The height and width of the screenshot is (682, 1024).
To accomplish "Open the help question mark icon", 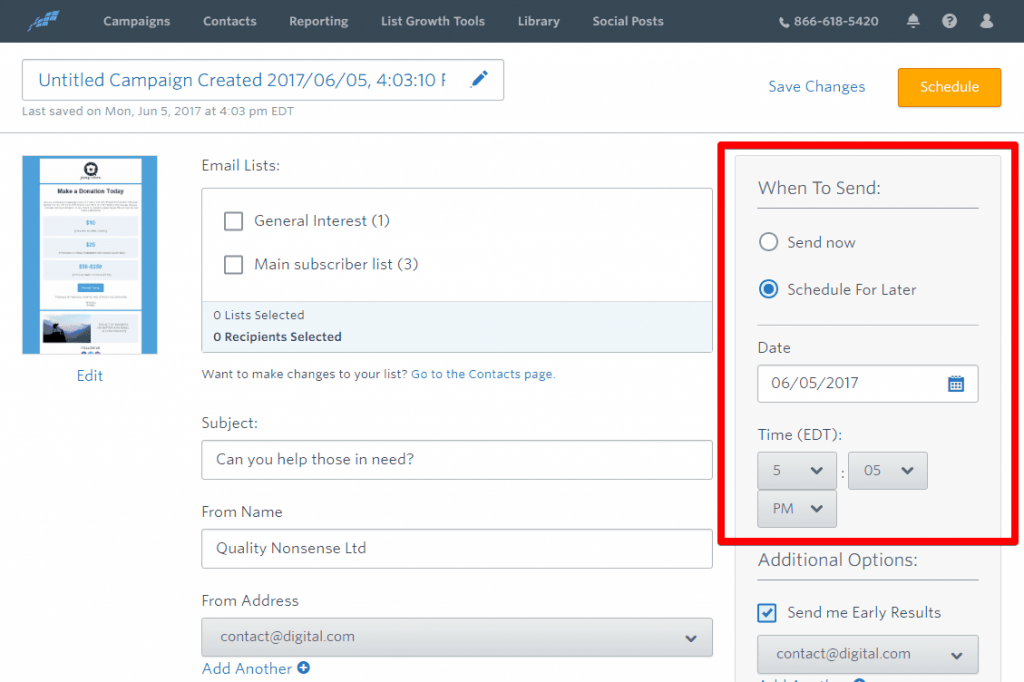I will coord(950,21).
